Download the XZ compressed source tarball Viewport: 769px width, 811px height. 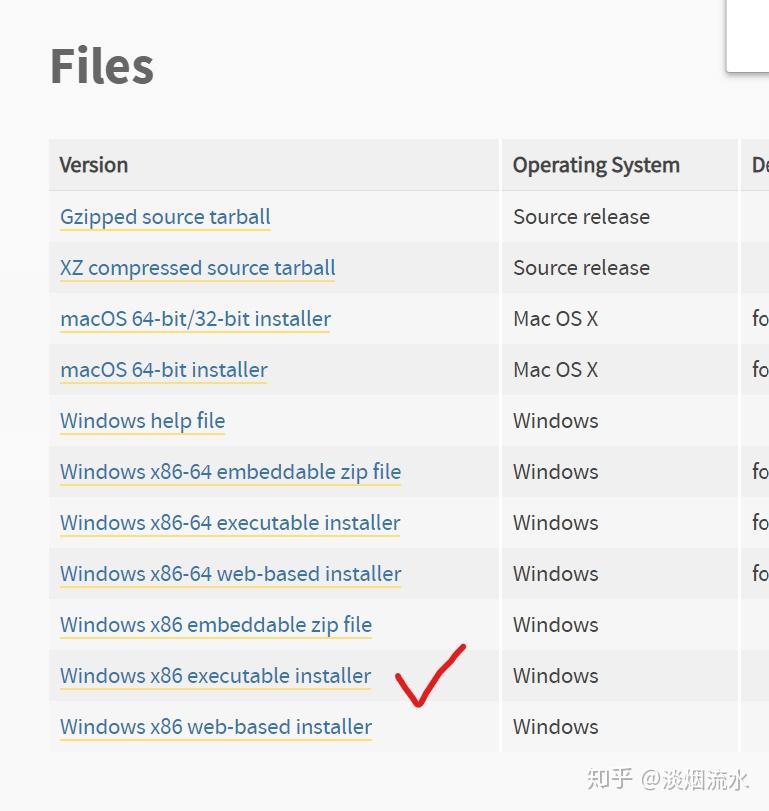(197, 268)
